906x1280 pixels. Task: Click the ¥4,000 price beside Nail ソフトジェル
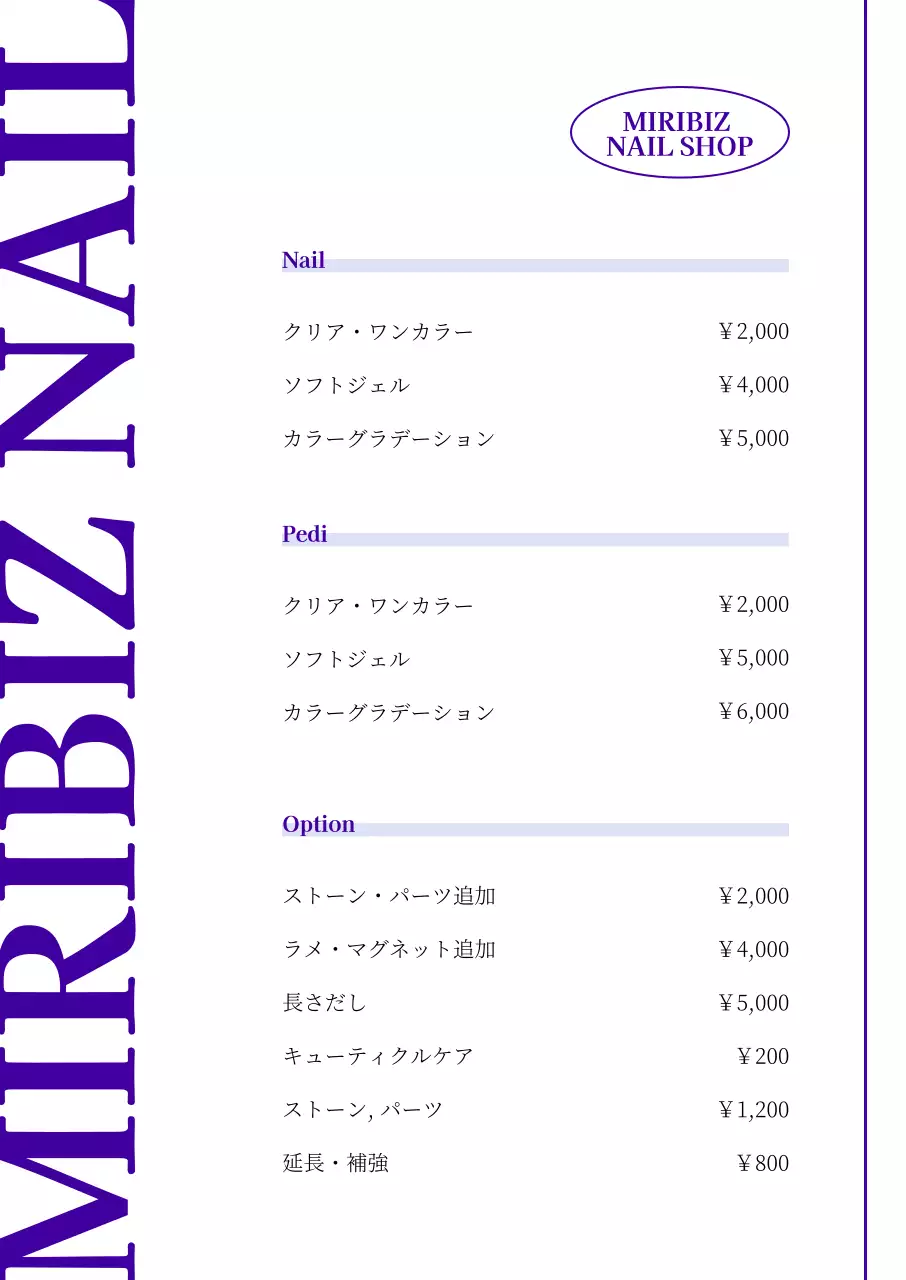(x=753, y=386)
